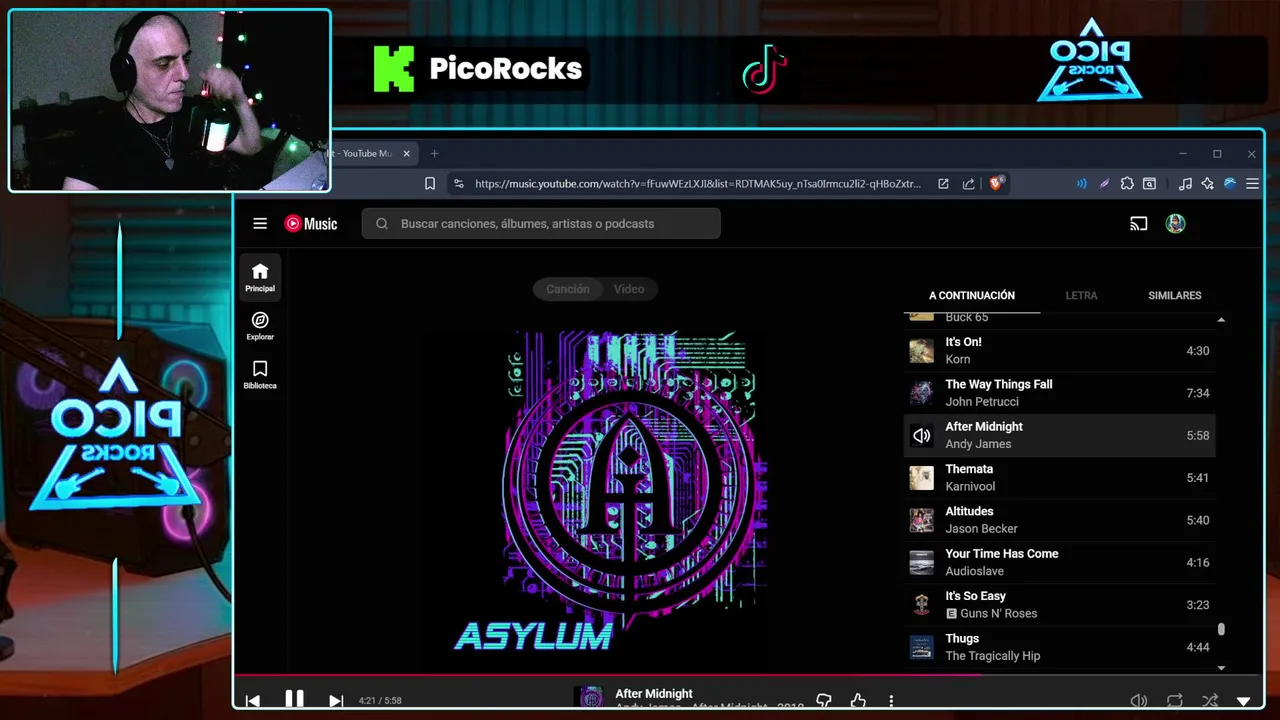Click the round blue extension icon
The width and height of the screenshot is (1280, 720).
1230,184
